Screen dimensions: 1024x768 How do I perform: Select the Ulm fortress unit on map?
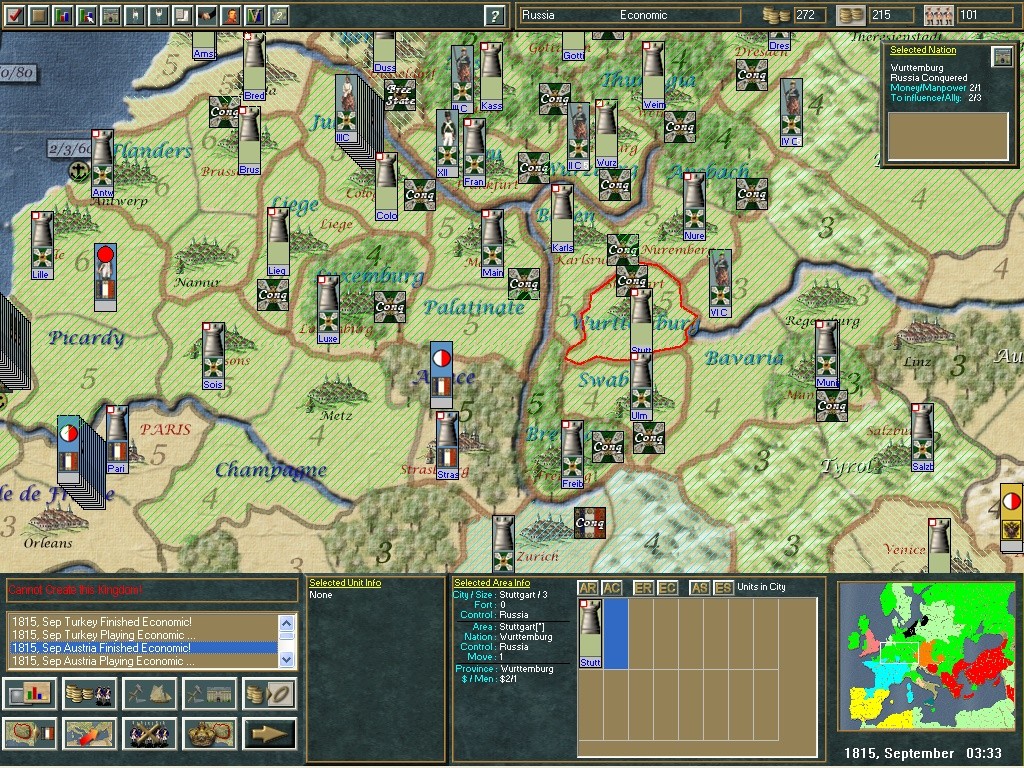click(x=641, y=385)
